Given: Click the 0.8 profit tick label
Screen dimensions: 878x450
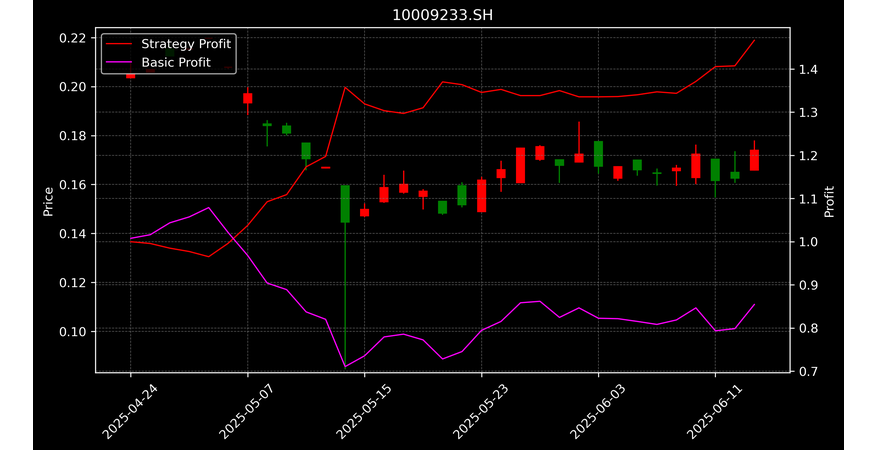Looking at the screenshot, I should 807,329.
